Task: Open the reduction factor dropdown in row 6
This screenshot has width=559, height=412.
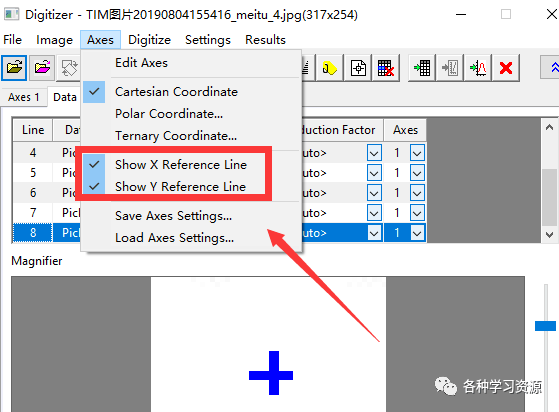Action: pyautogui.click(x=374, y=193)
